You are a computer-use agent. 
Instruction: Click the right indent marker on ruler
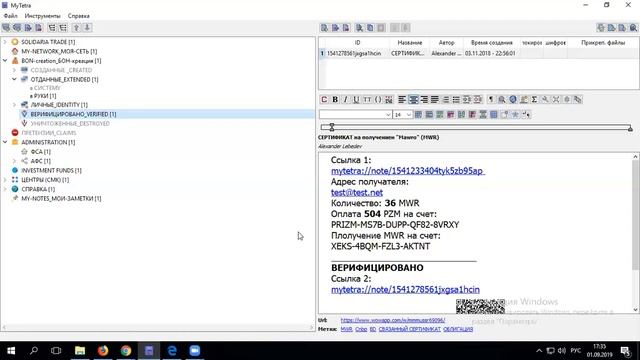point(630,128)
